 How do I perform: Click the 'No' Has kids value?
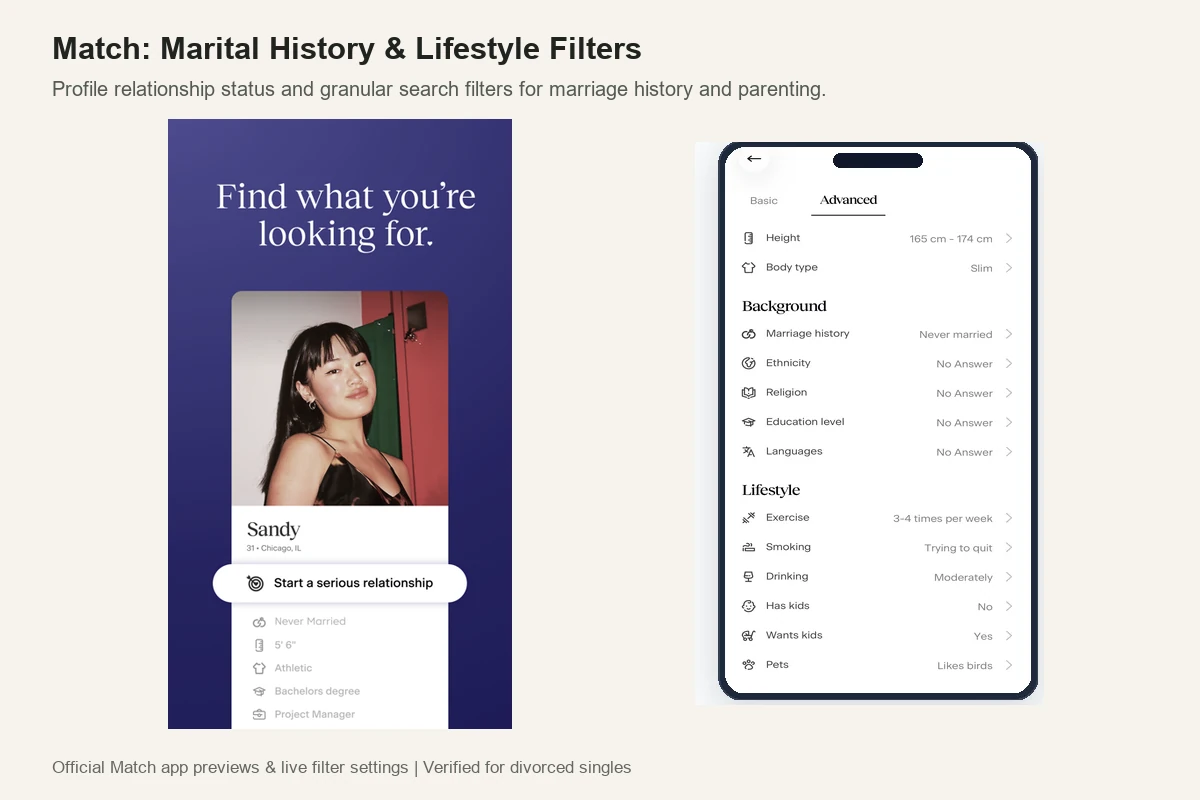click(x=985, y=607)
